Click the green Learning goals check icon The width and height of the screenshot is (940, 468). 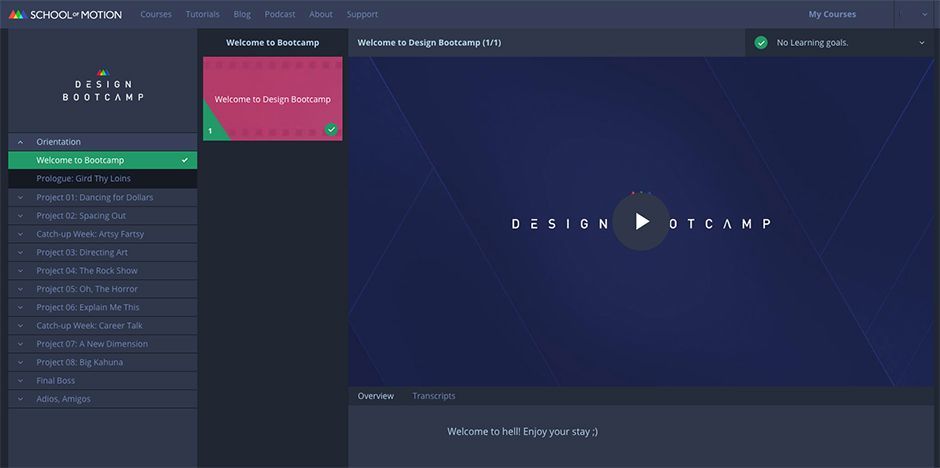click(761, 43)
